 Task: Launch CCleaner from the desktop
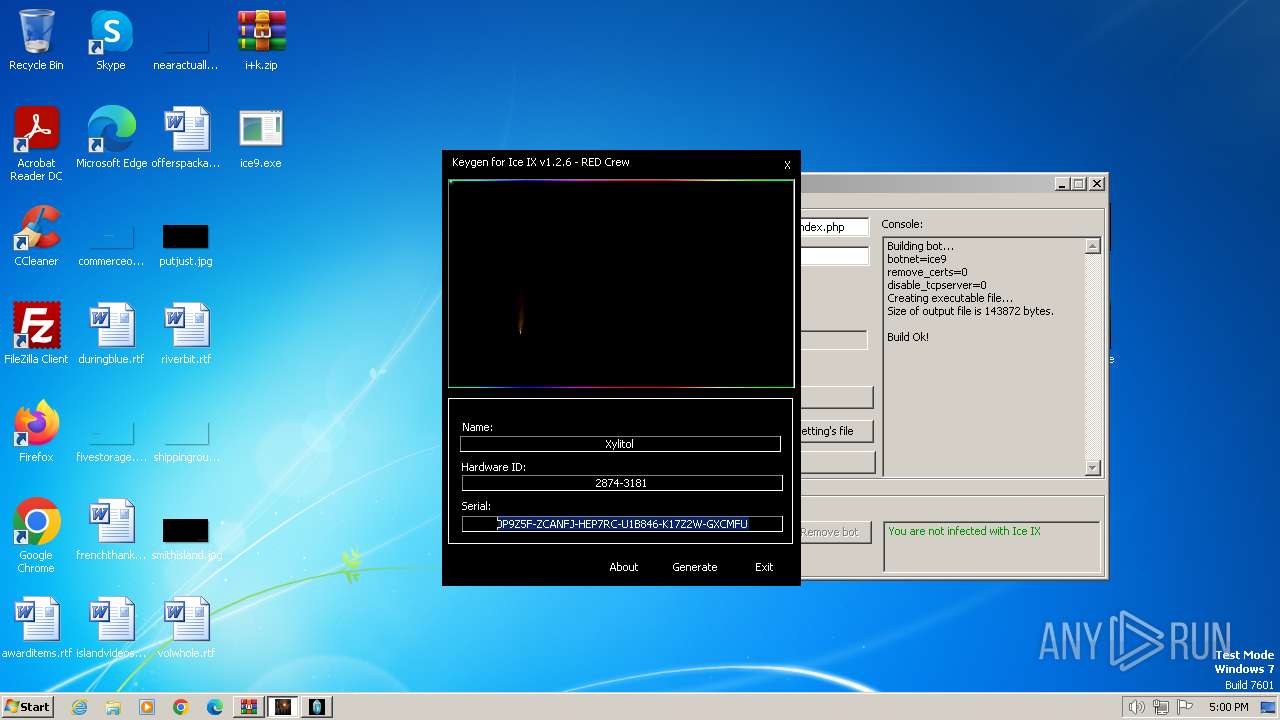(x=36, y=236)
